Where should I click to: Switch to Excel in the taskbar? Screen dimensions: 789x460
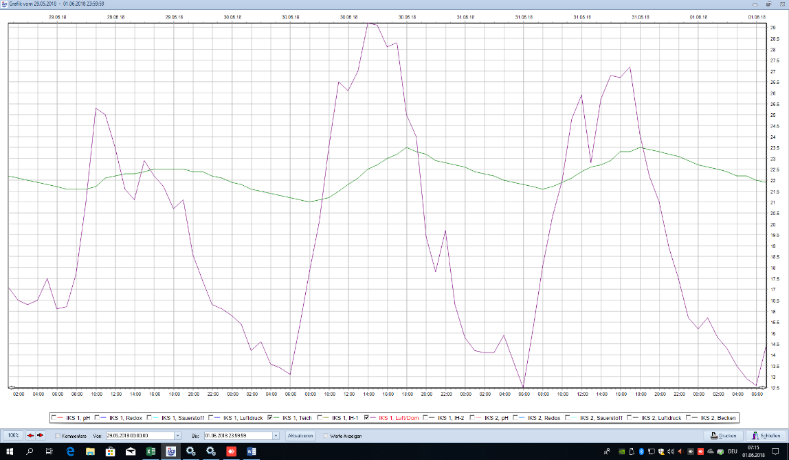point(151,452)
